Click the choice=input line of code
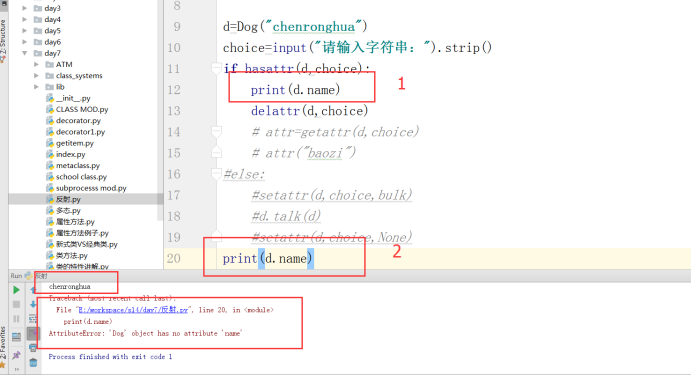The height and width of the screenshot is (375, 691). point(357,48)
